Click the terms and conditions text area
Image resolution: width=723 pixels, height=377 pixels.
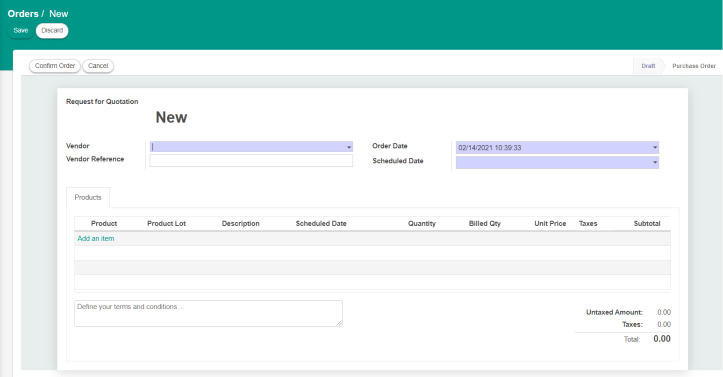(208, 313)
